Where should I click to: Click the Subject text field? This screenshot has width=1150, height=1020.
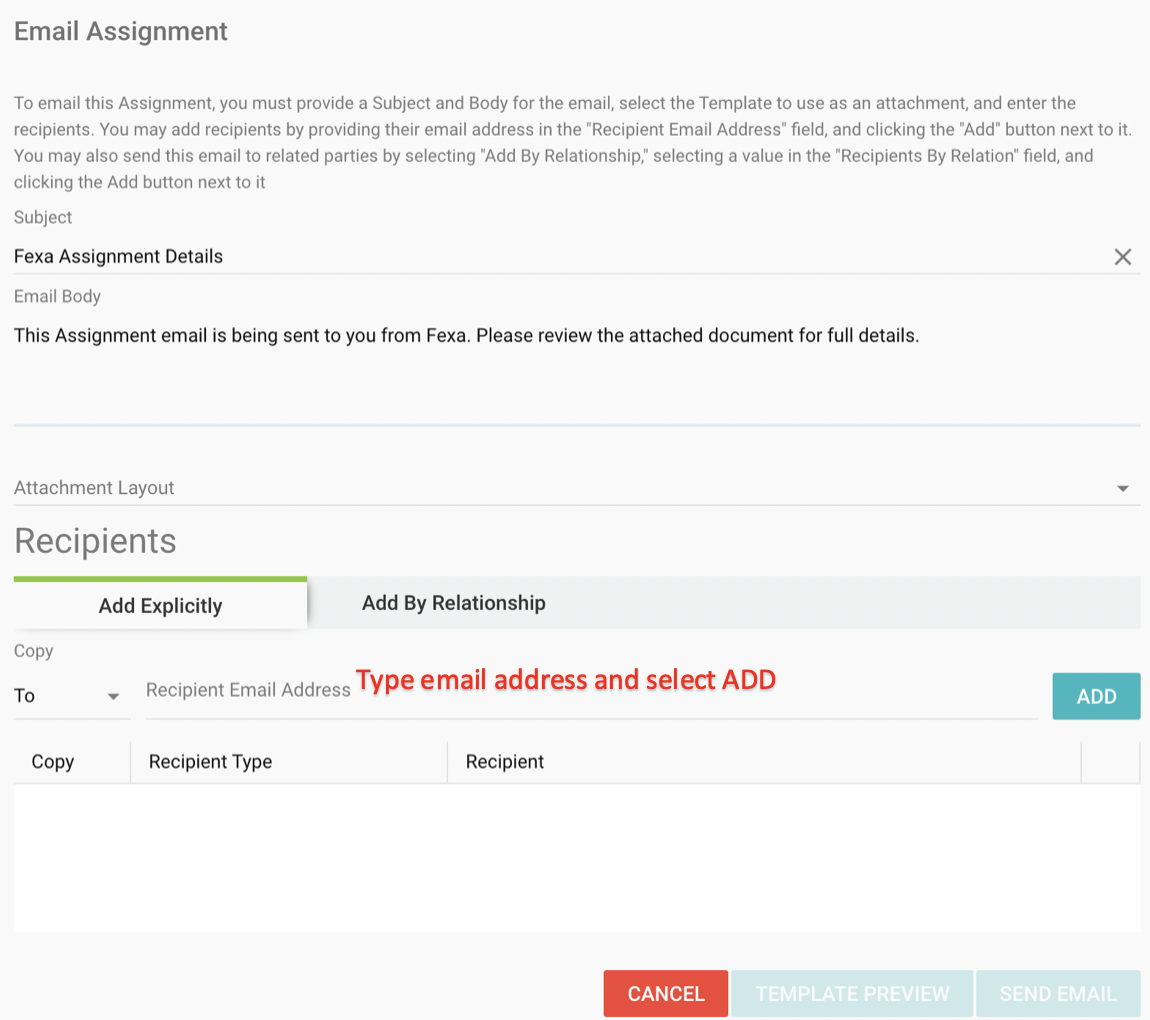pyautogui.click(x=560, y=257)
